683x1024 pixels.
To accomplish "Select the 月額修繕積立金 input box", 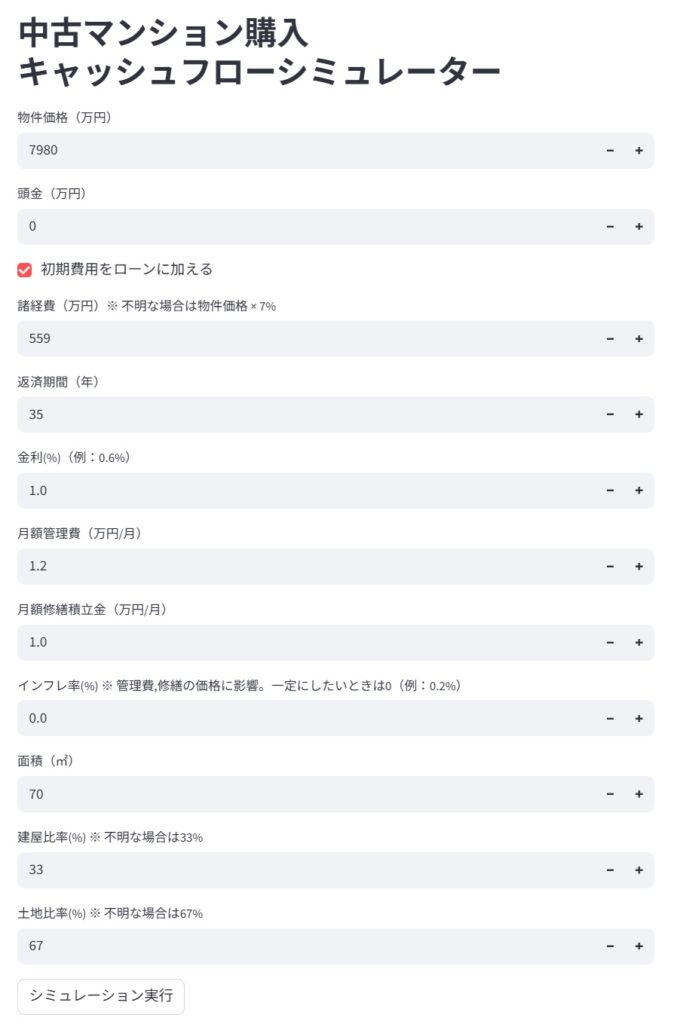I will coord(300,643).
